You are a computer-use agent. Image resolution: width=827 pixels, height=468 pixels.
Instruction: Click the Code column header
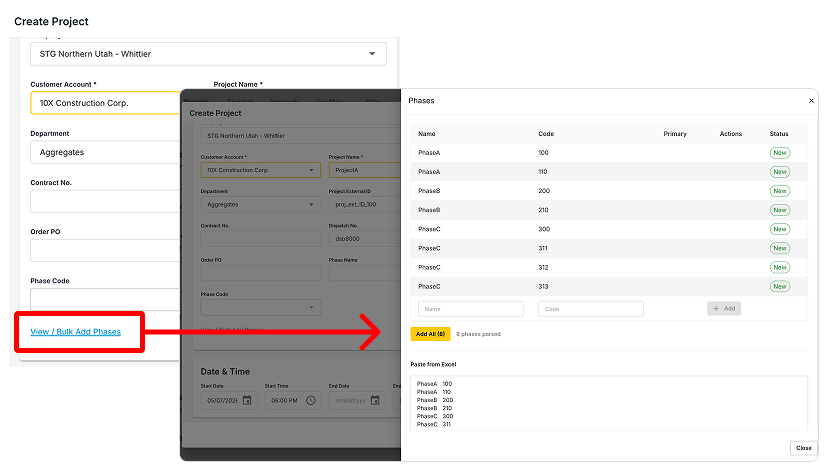pos(546,134)
